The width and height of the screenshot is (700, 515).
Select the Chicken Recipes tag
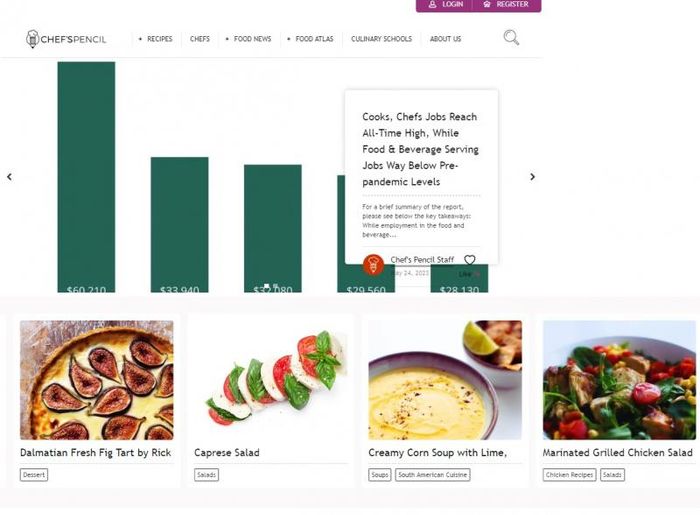pos(569,475)
